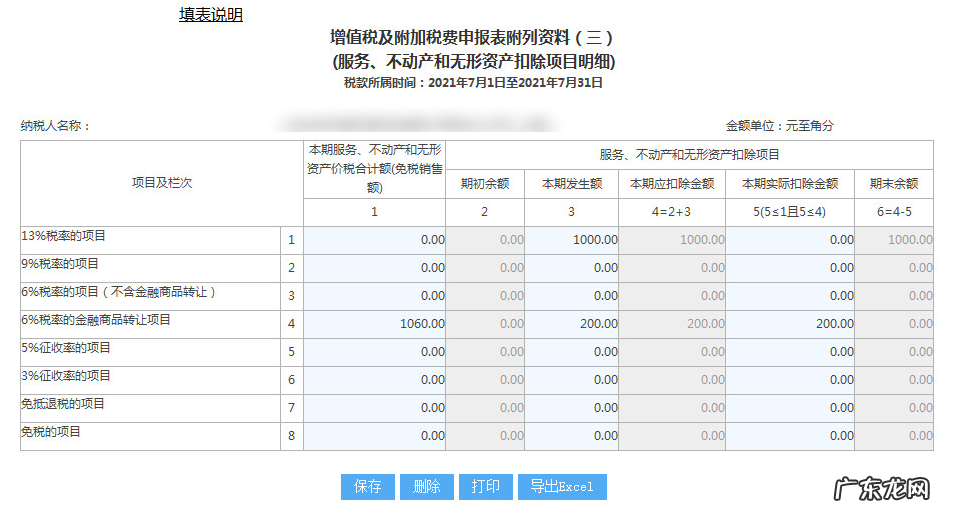Edit column 1 field for 5%征收率的项目
968x518 pixels.
pos(375,352)
